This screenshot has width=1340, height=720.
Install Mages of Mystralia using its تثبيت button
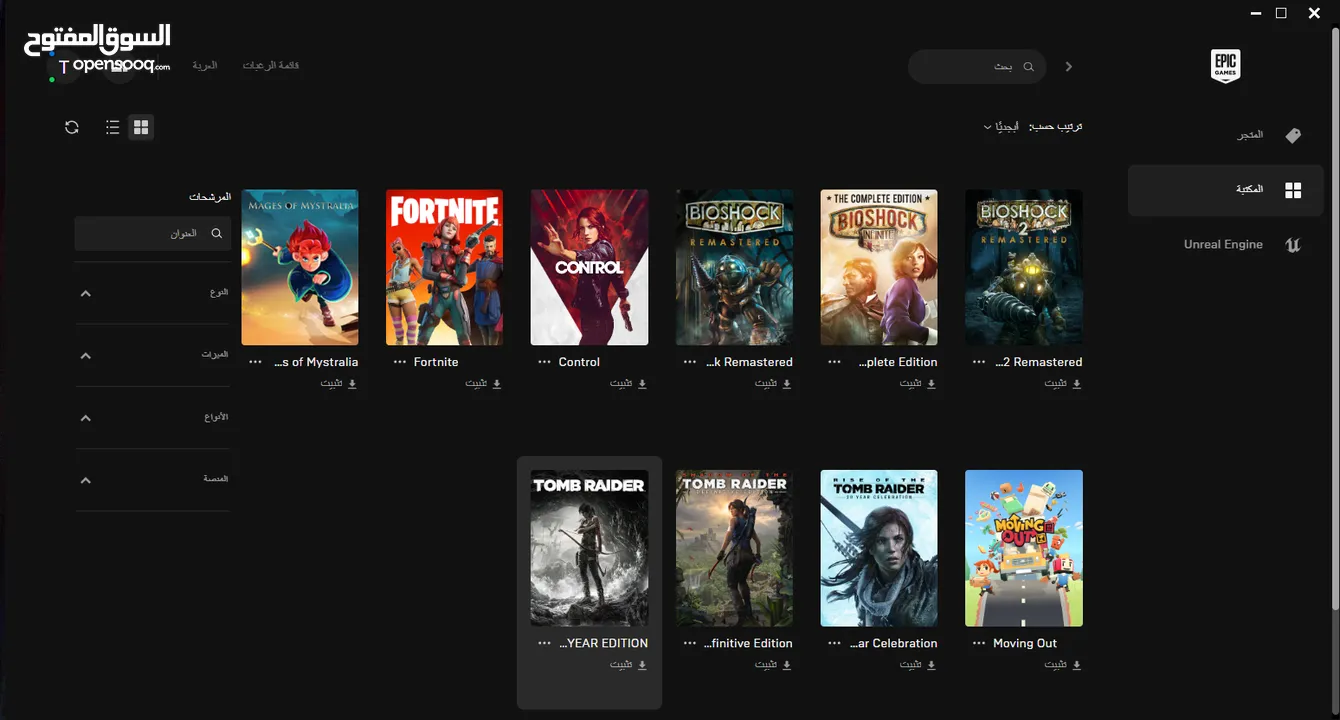pyautogui.click(x=339, y=383)
